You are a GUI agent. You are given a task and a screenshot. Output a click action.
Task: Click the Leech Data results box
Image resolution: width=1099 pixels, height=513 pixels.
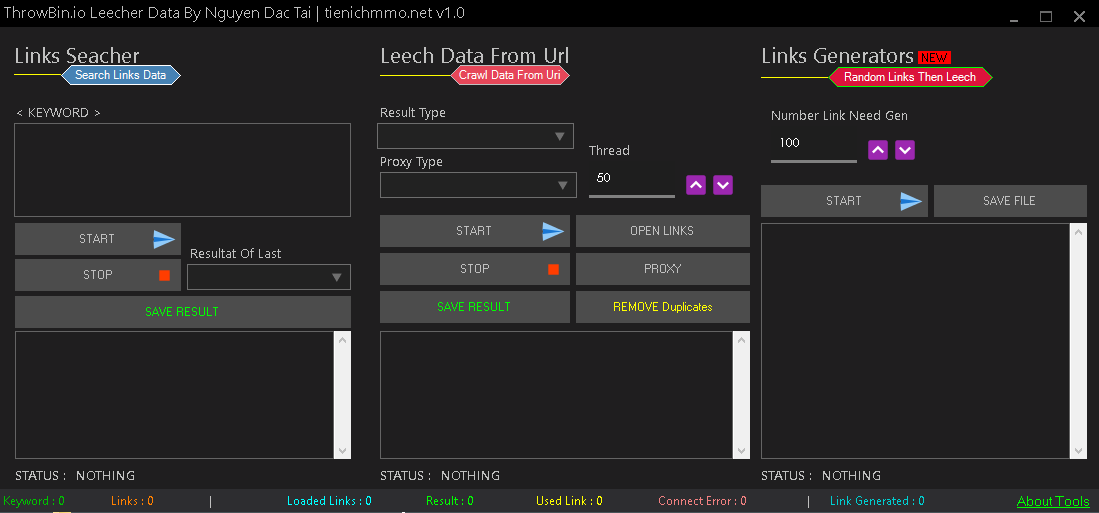pyautogui.click(x=557, y=395)
